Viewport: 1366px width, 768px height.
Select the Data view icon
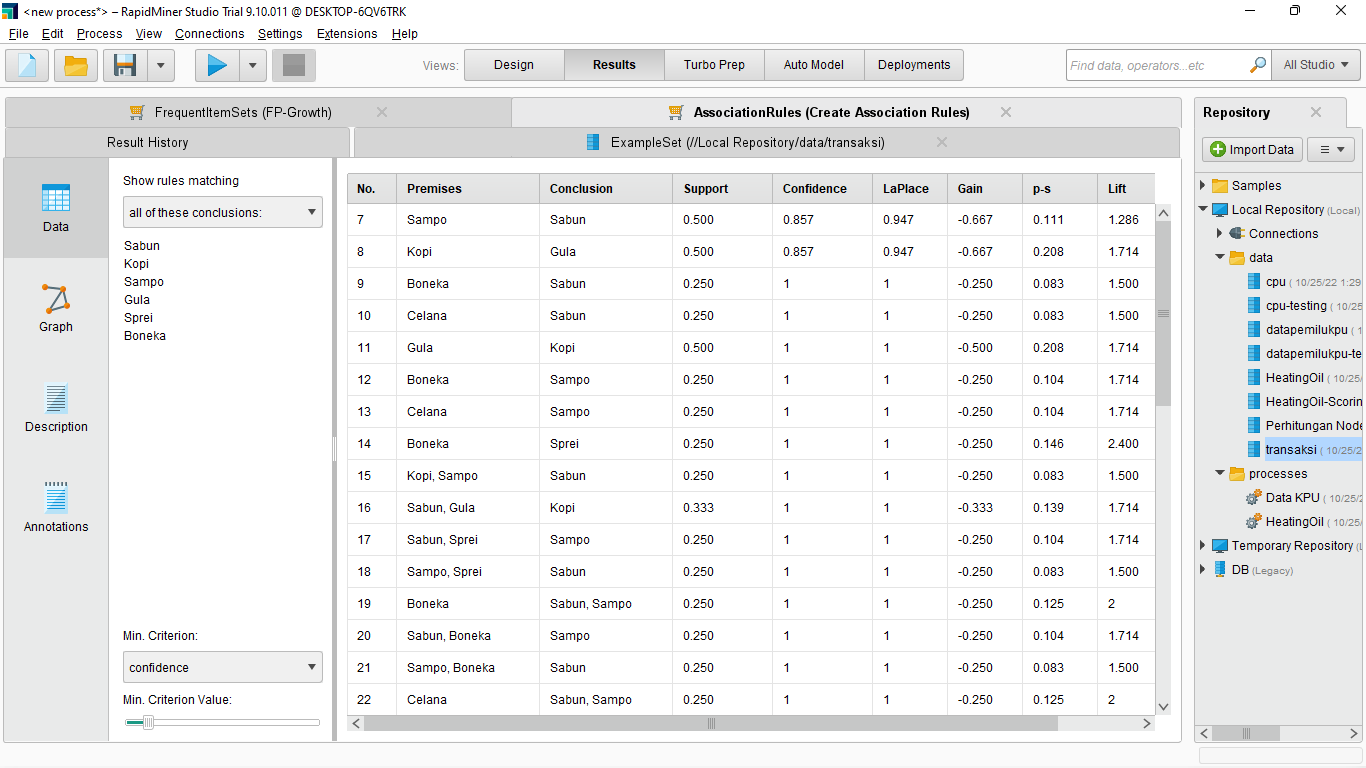55,208
